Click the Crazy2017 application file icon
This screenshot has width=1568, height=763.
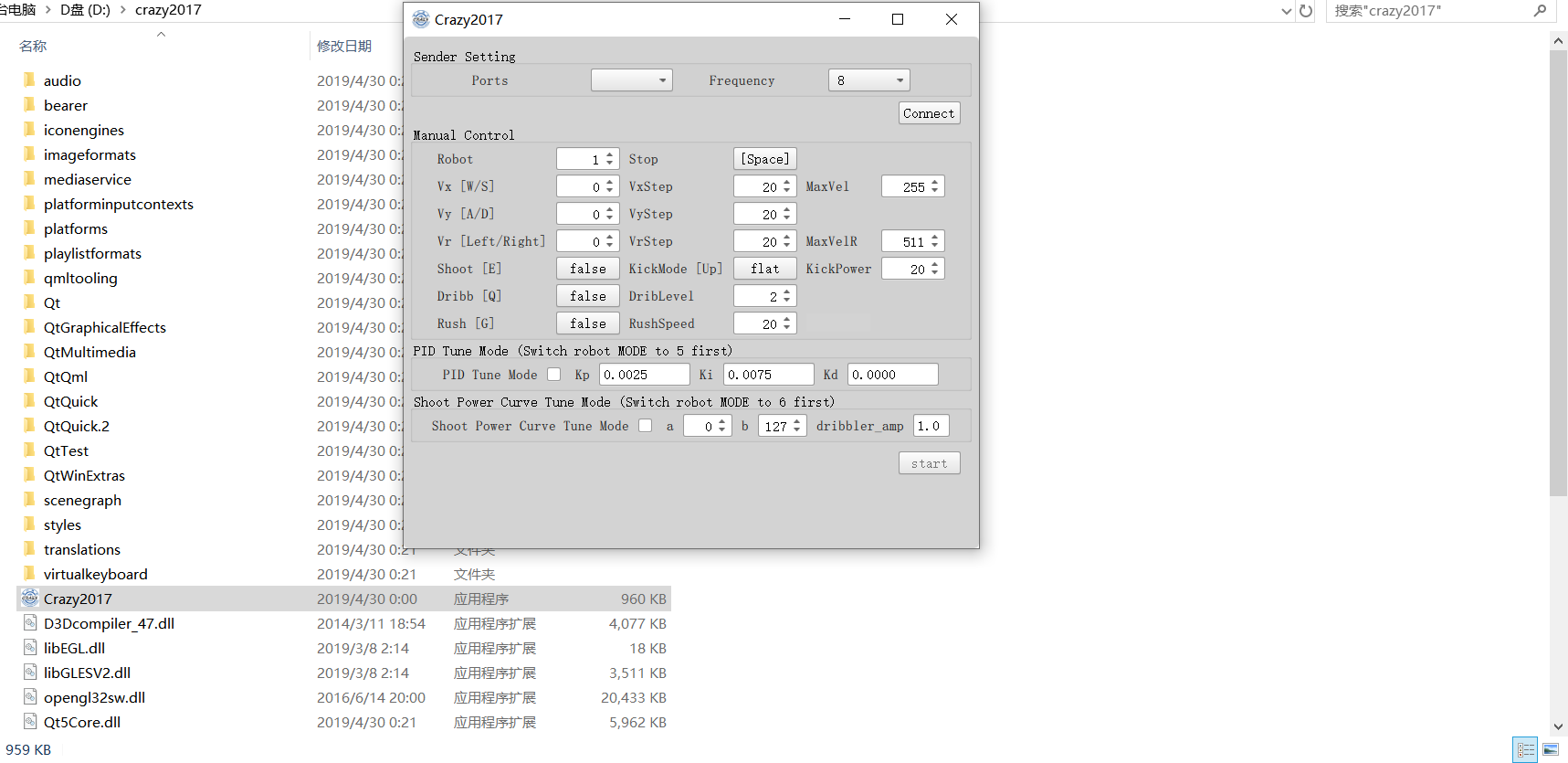tap(30, 599)
